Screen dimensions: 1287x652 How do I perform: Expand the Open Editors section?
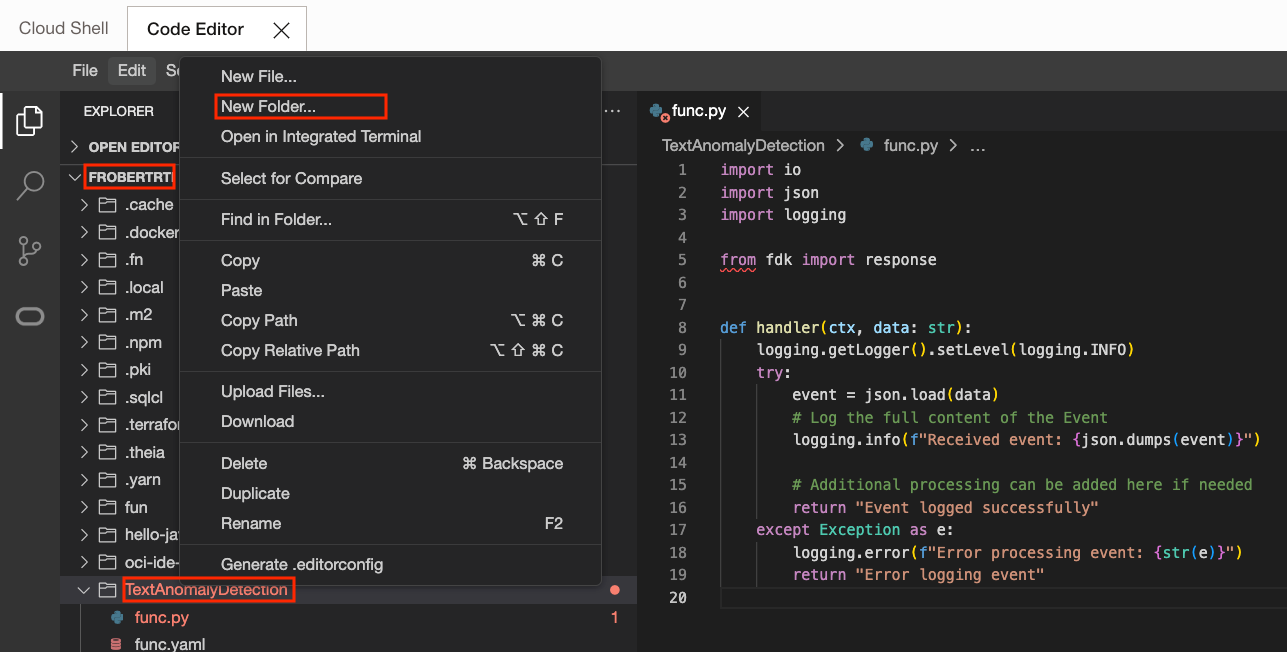click(76, 147)
